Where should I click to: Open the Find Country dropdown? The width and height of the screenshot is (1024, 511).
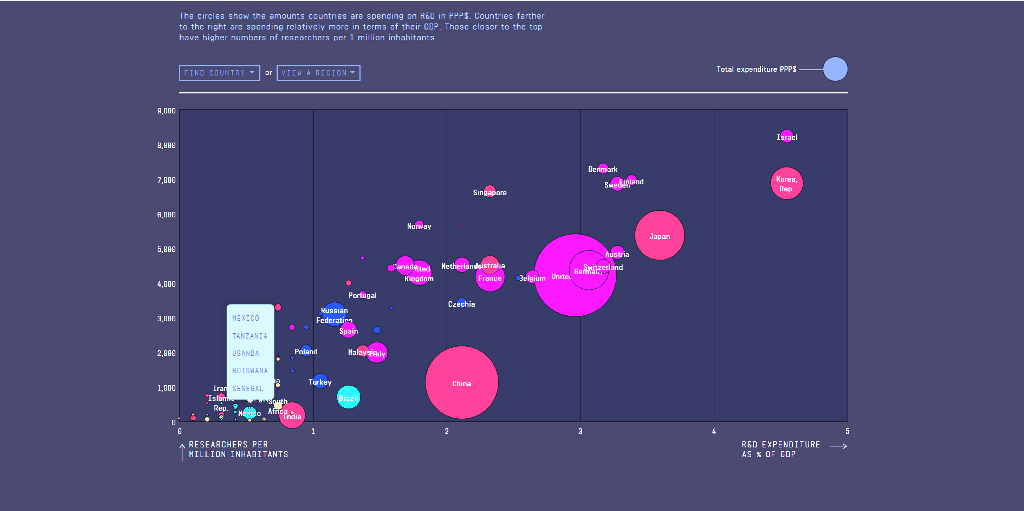[x=219, y=73]
